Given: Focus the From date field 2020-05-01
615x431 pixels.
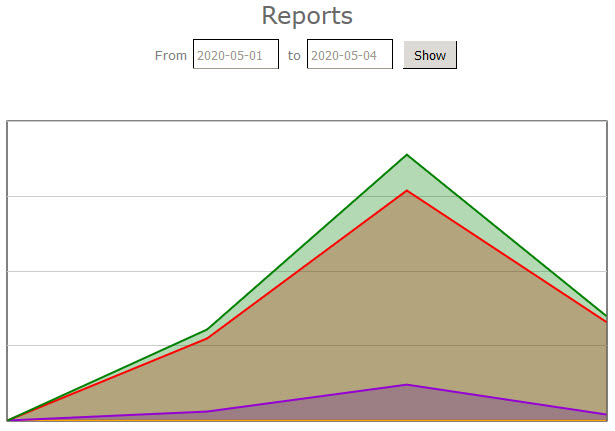Looking at the screenshot, I should (236, 54).
